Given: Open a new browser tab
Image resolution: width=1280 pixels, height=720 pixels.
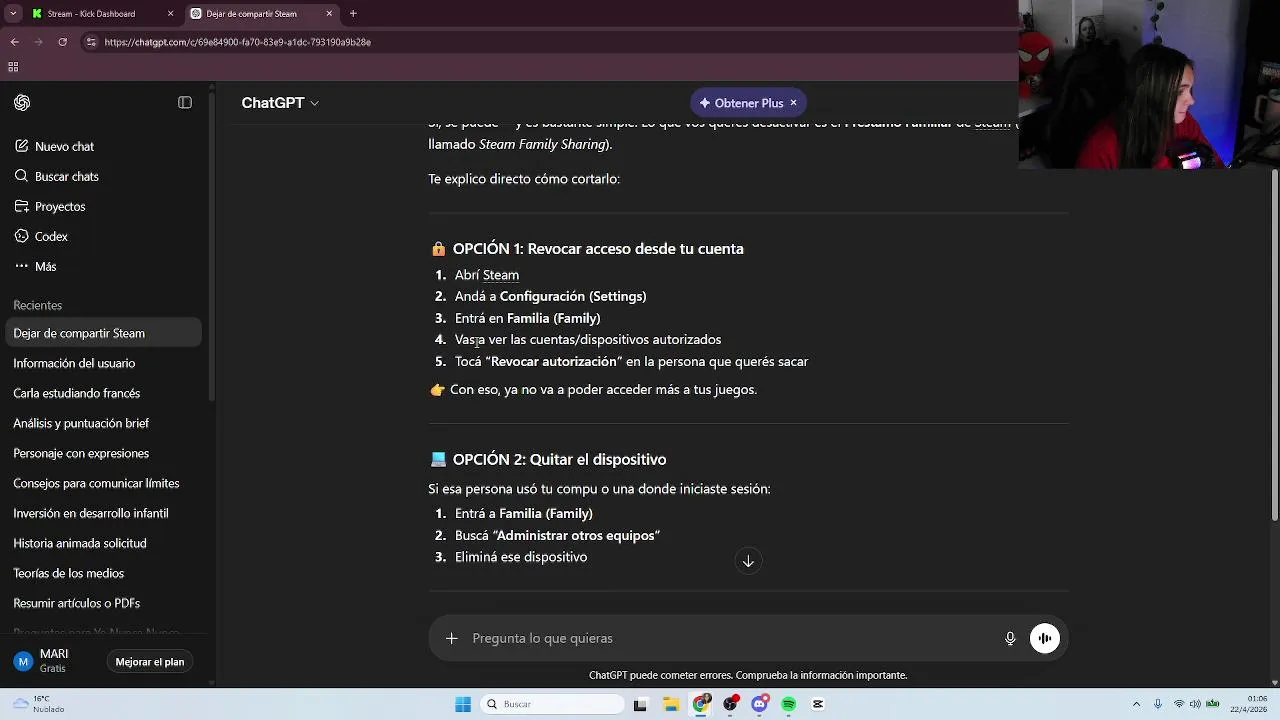Looking at the screenshot, I should pos(353,14).
